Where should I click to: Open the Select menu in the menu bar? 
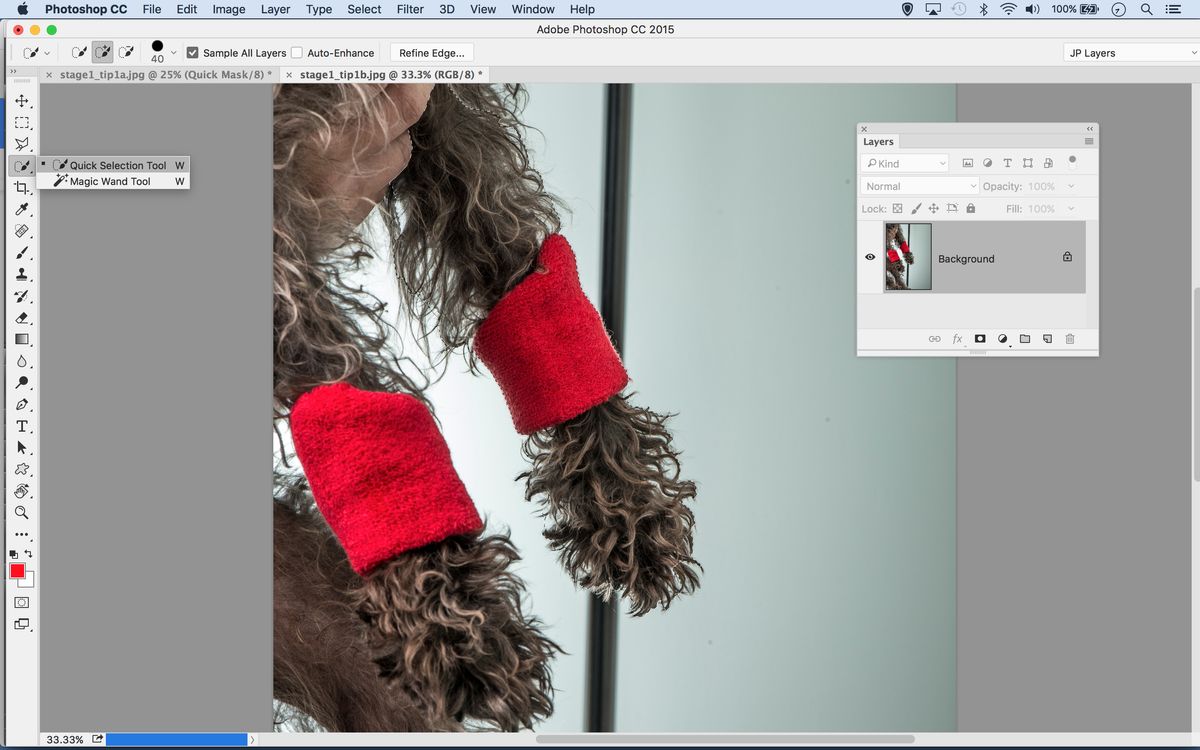[x=364, y=9]
